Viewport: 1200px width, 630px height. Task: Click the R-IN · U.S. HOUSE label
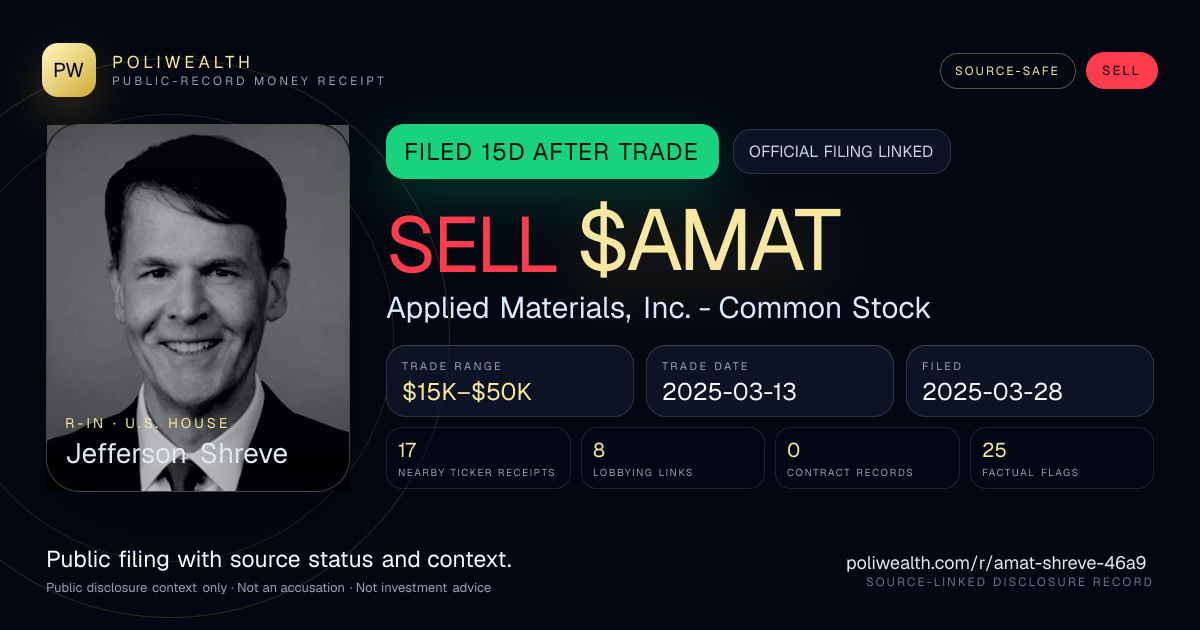click(147, 423)
